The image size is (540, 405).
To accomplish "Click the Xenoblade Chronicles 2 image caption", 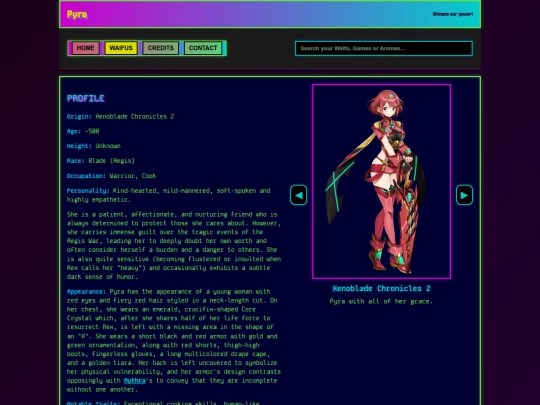I will pos(381,289).
